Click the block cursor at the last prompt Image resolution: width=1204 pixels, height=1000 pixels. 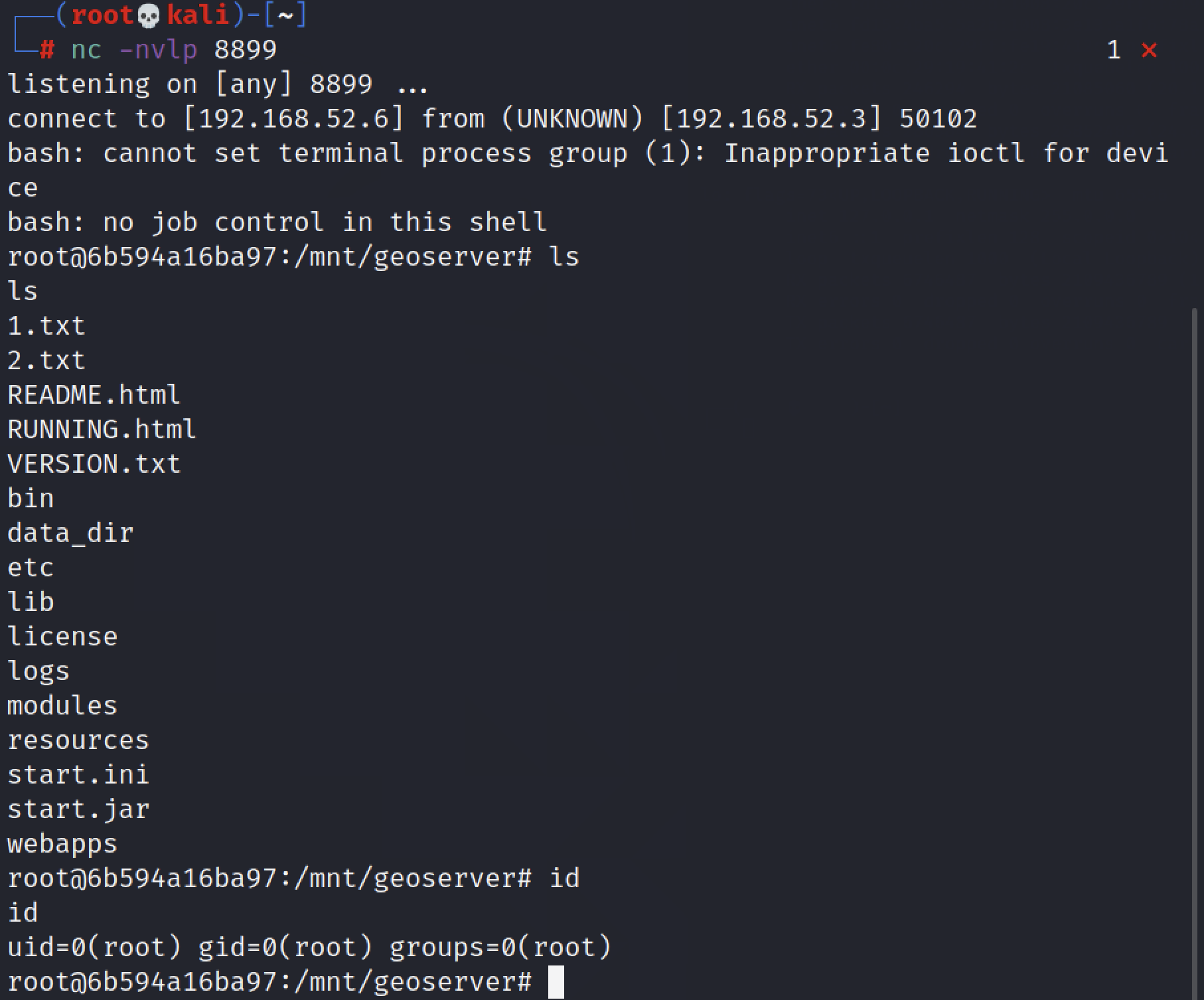point(556,982)
